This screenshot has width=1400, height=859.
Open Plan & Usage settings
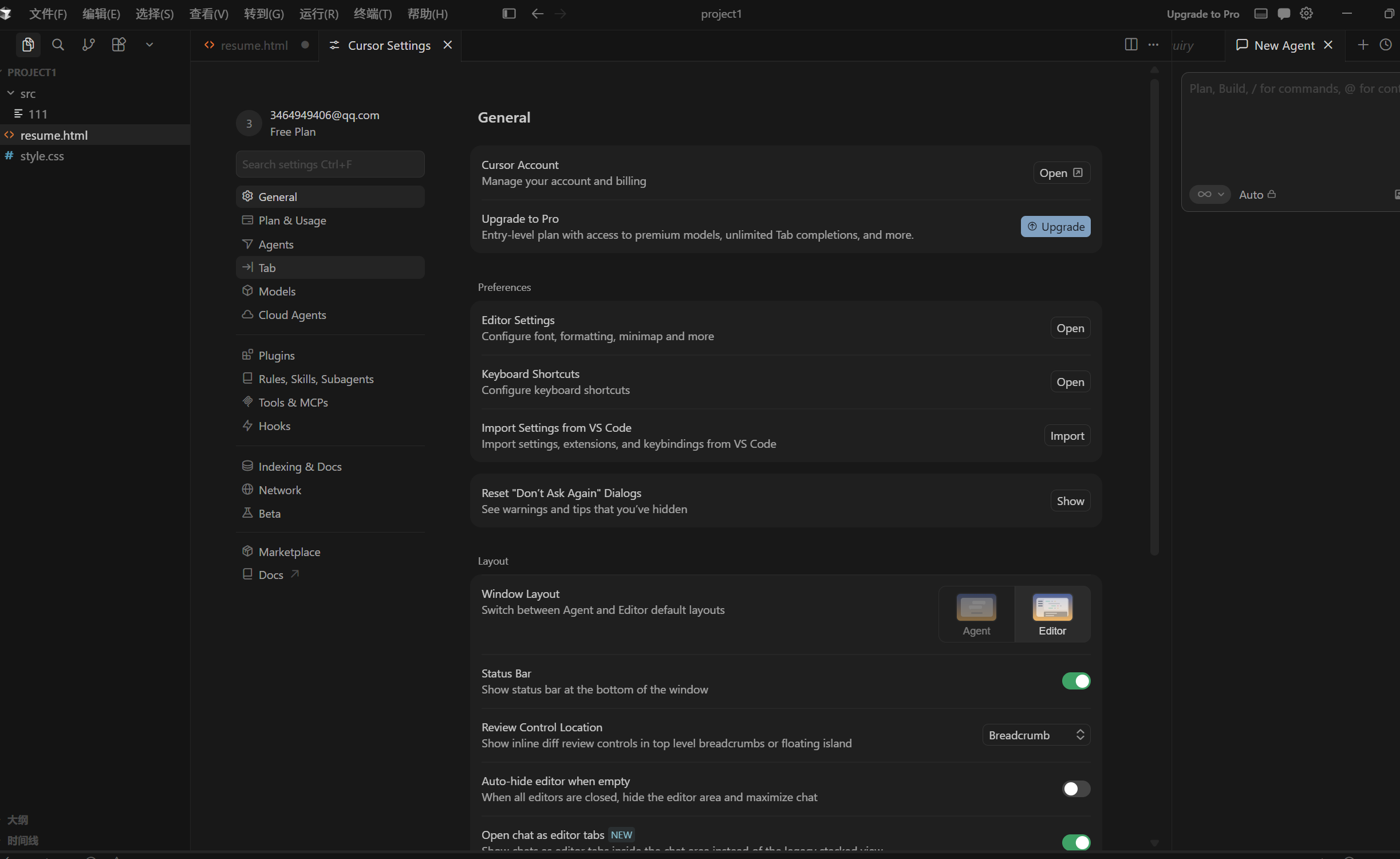330,220
